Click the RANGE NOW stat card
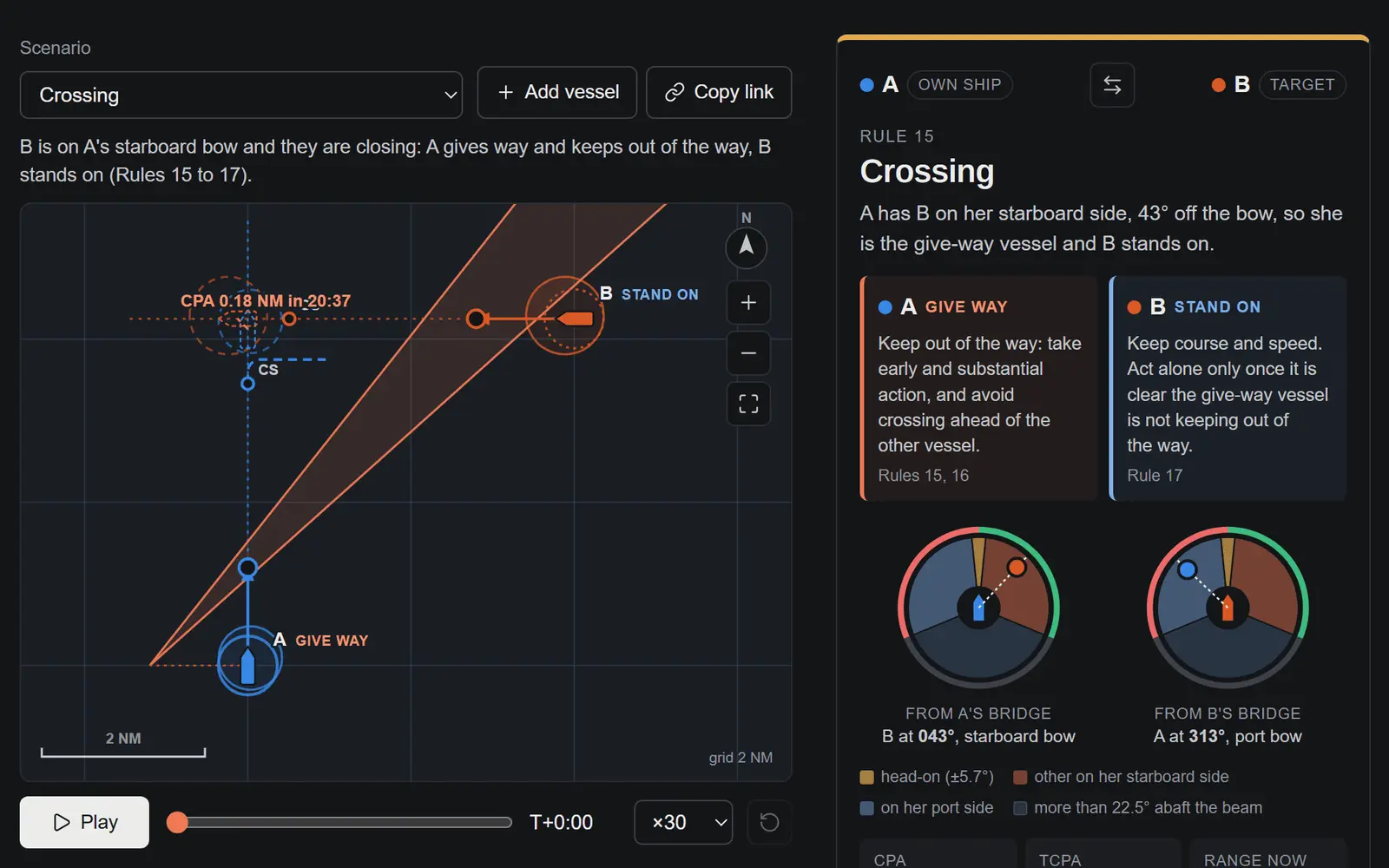The height and width of the screenshot is (868, 1389). tap(1267, 853)
